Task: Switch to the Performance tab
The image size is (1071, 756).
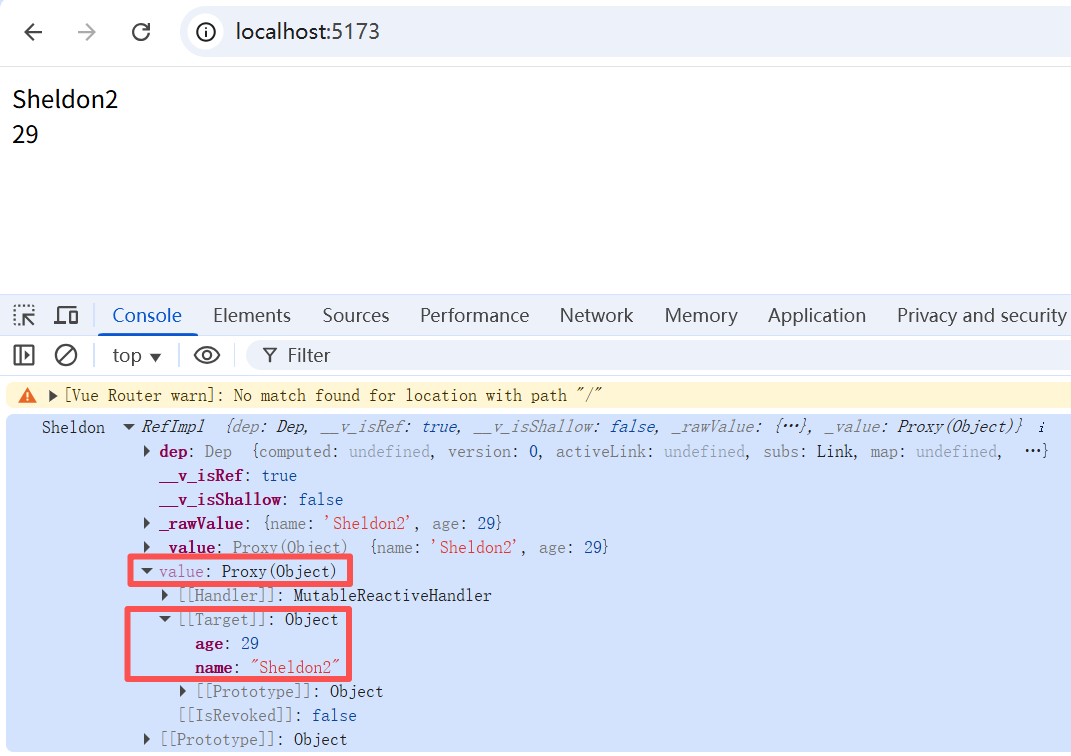Action: [474, 316]
